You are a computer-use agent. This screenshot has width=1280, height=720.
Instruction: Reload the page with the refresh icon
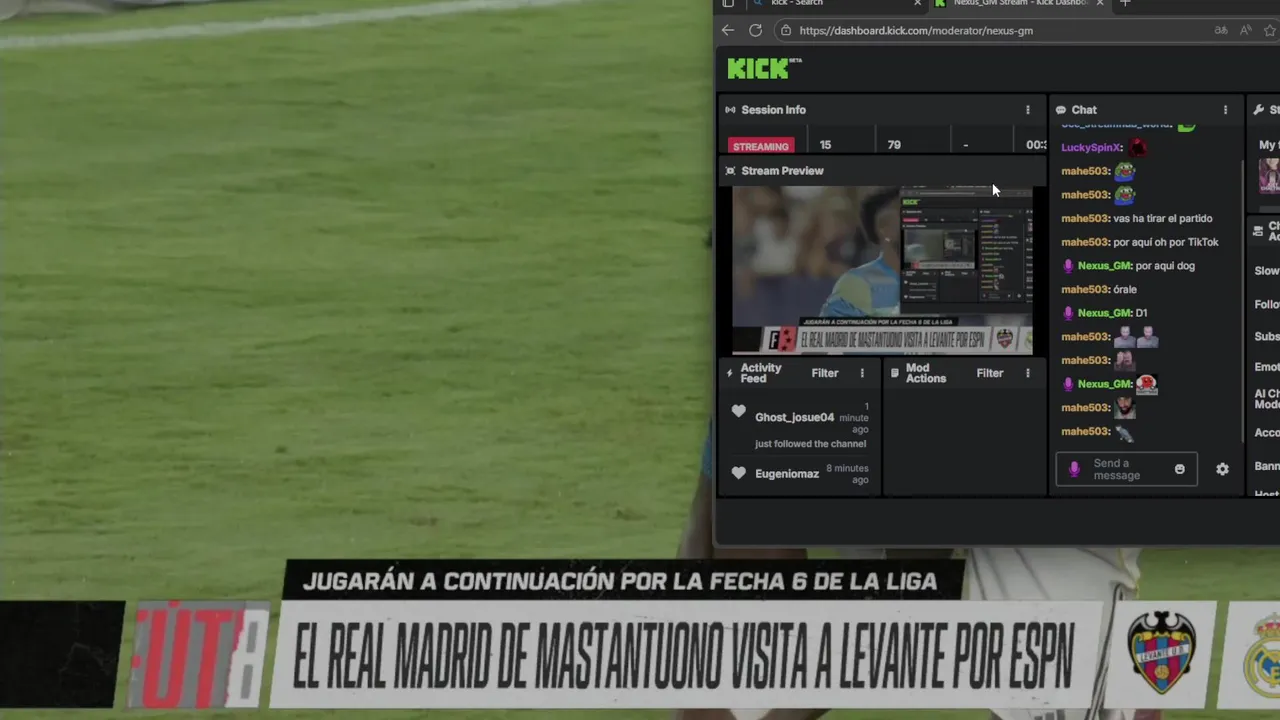pos(756,30)
